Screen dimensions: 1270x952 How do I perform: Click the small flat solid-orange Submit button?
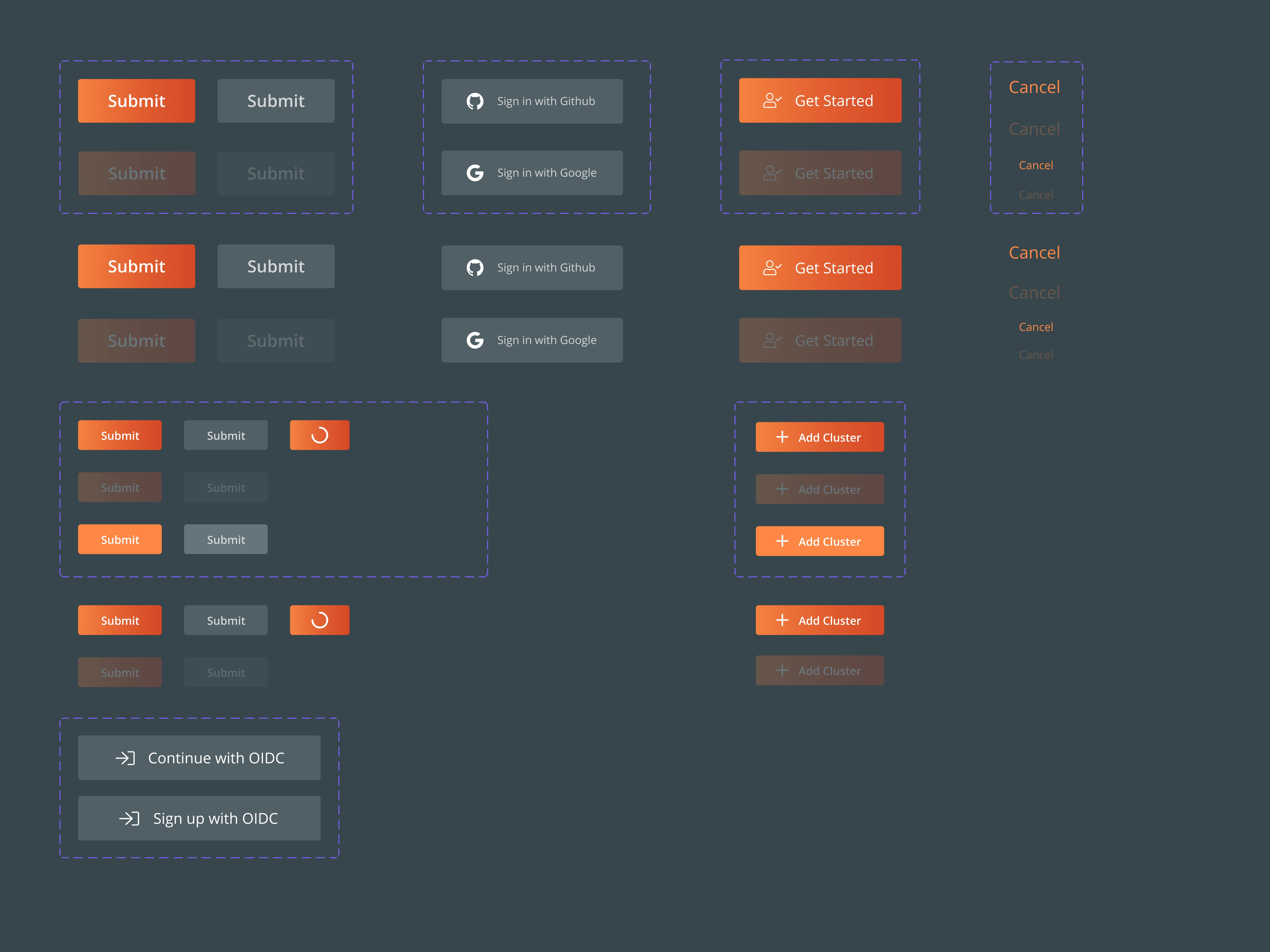pyautogui.click(x=120, y=539)
